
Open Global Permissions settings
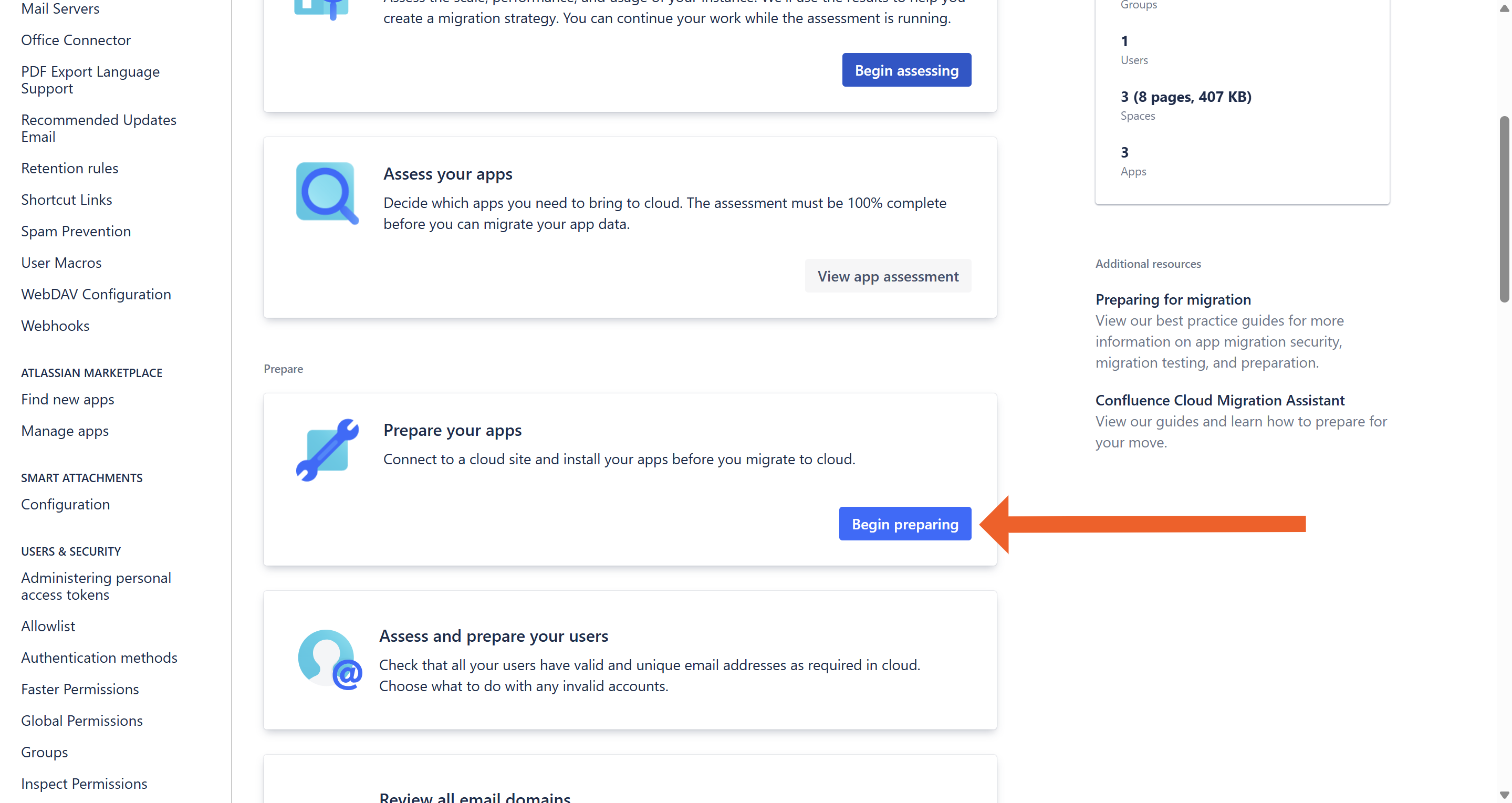[81, 721]
